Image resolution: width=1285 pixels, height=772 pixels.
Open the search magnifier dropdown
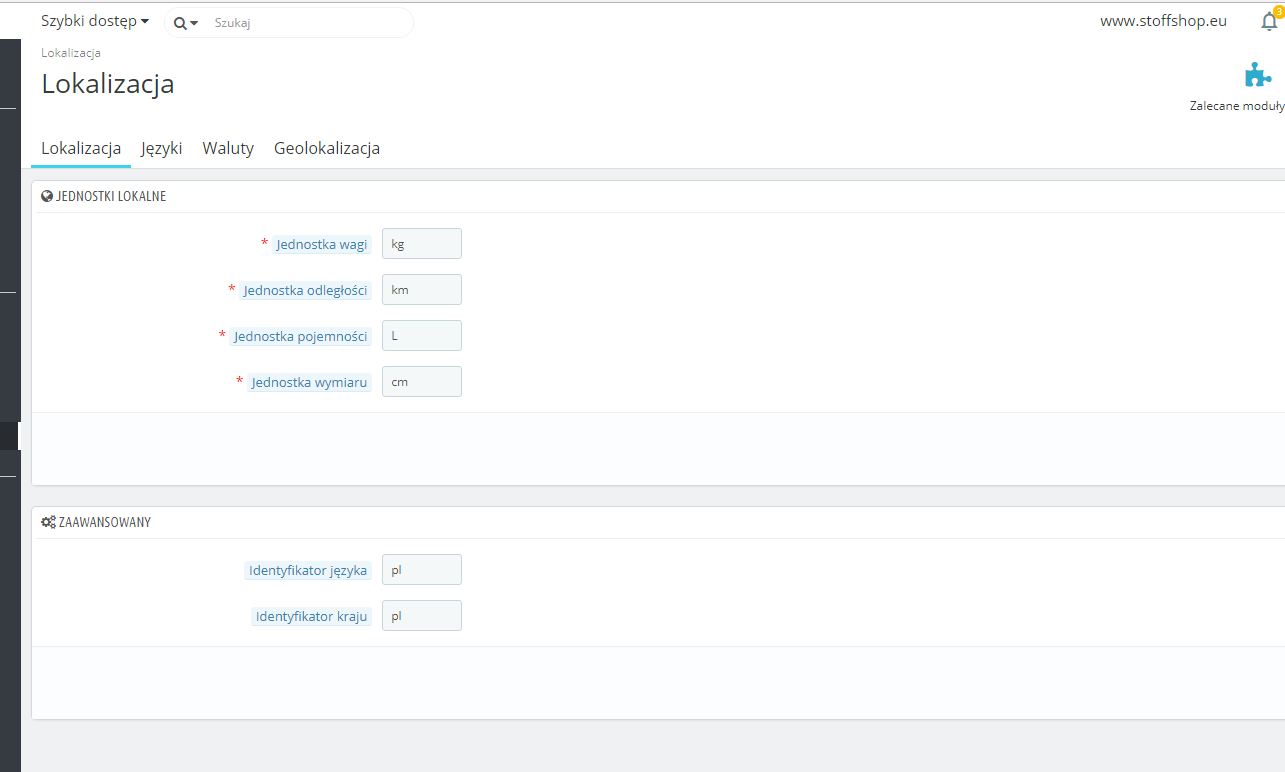point(186,22)
